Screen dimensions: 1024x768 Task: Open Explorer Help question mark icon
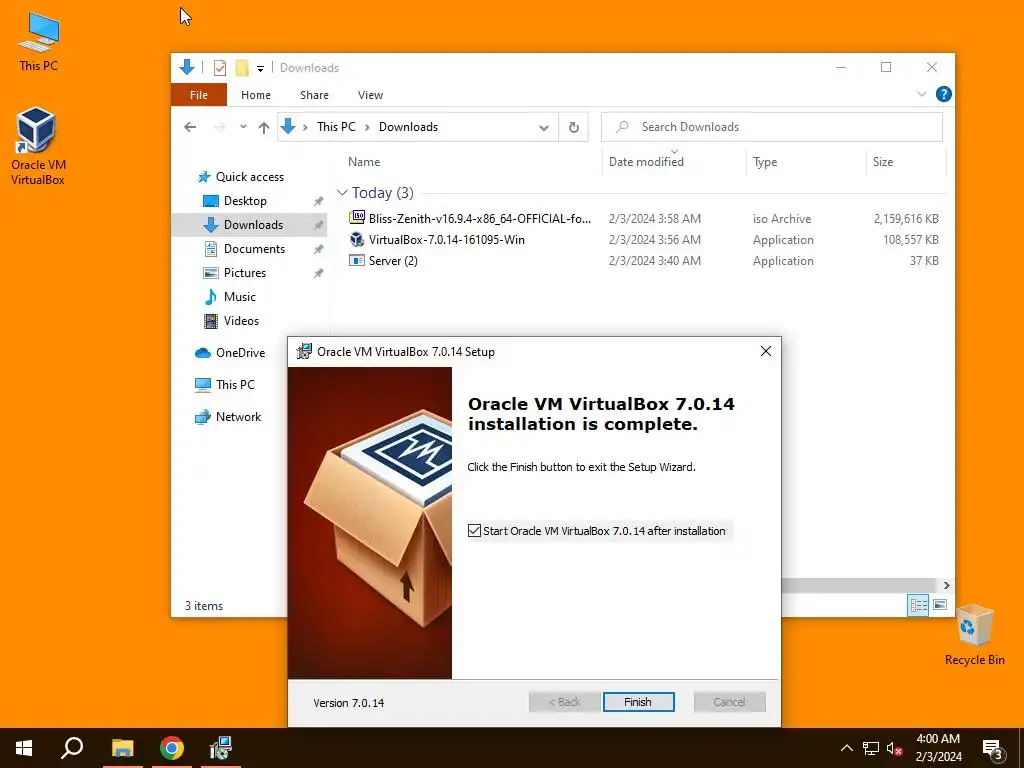pyautogui.click(x=943, y=94)
